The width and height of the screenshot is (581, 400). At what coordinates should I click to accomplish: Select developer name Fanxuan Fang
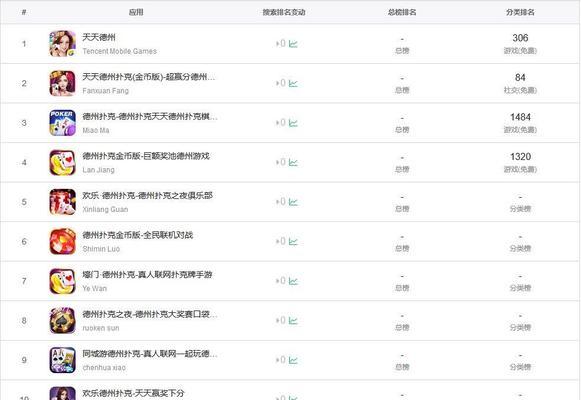105,91
